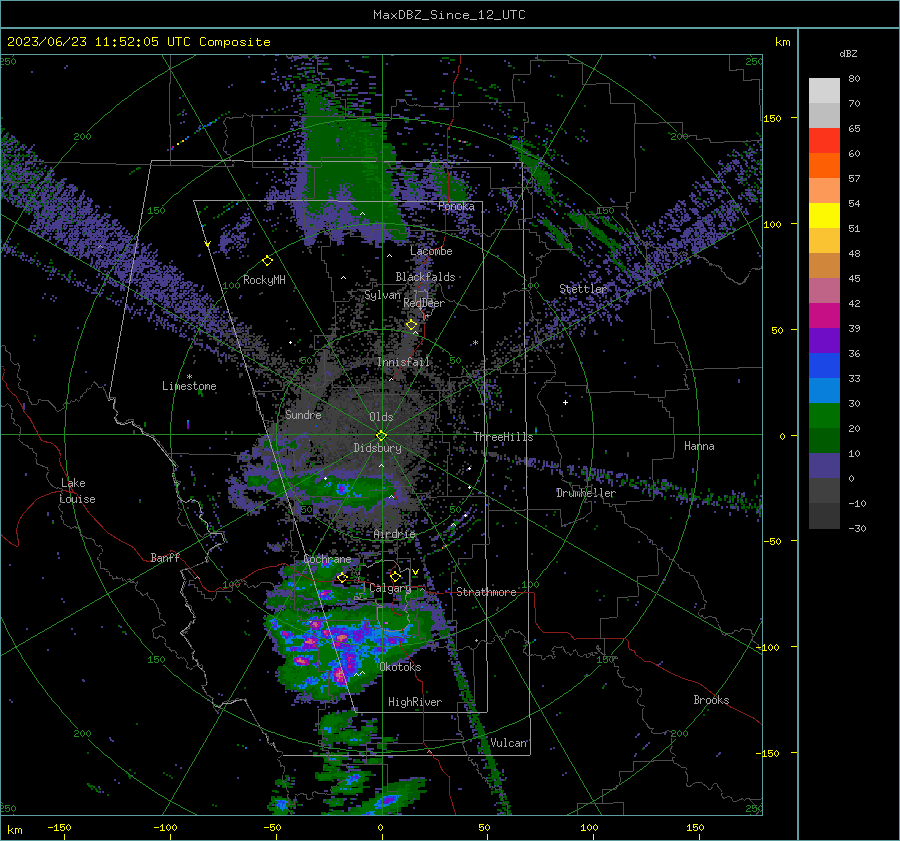Click the Drumheller city label

pyautogui.click(x=586, y=493)
